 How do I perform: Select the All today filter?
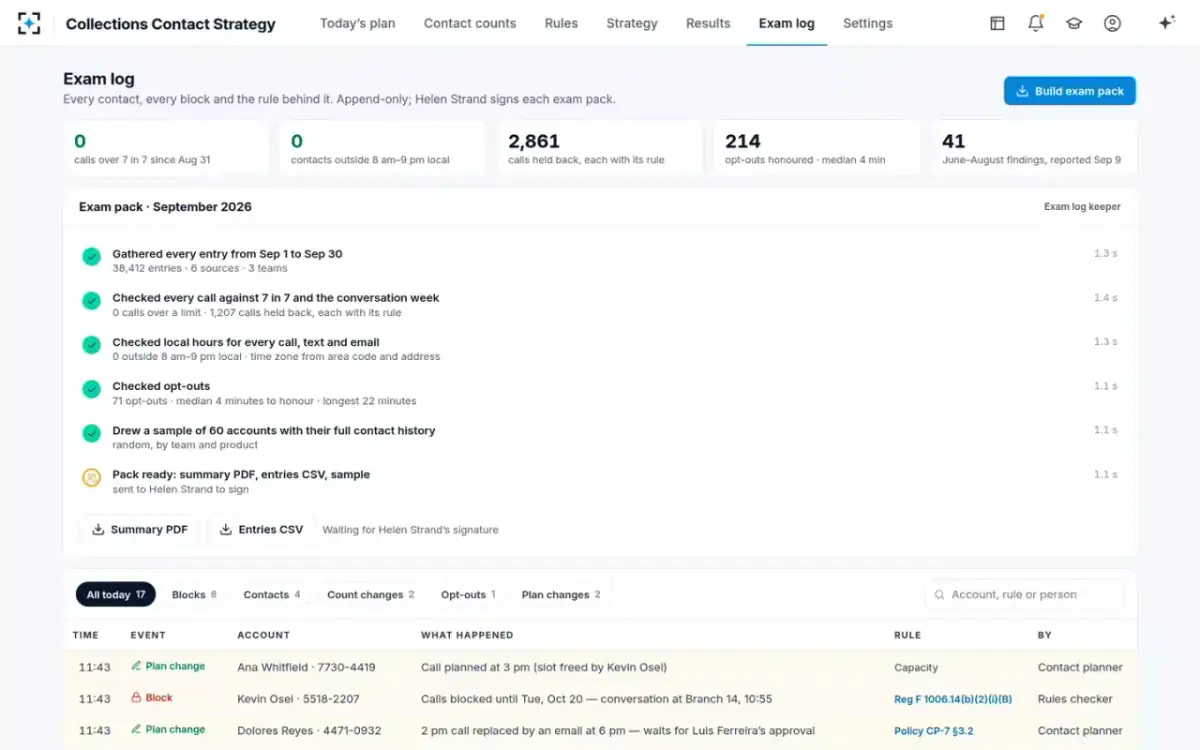point(115,595)
